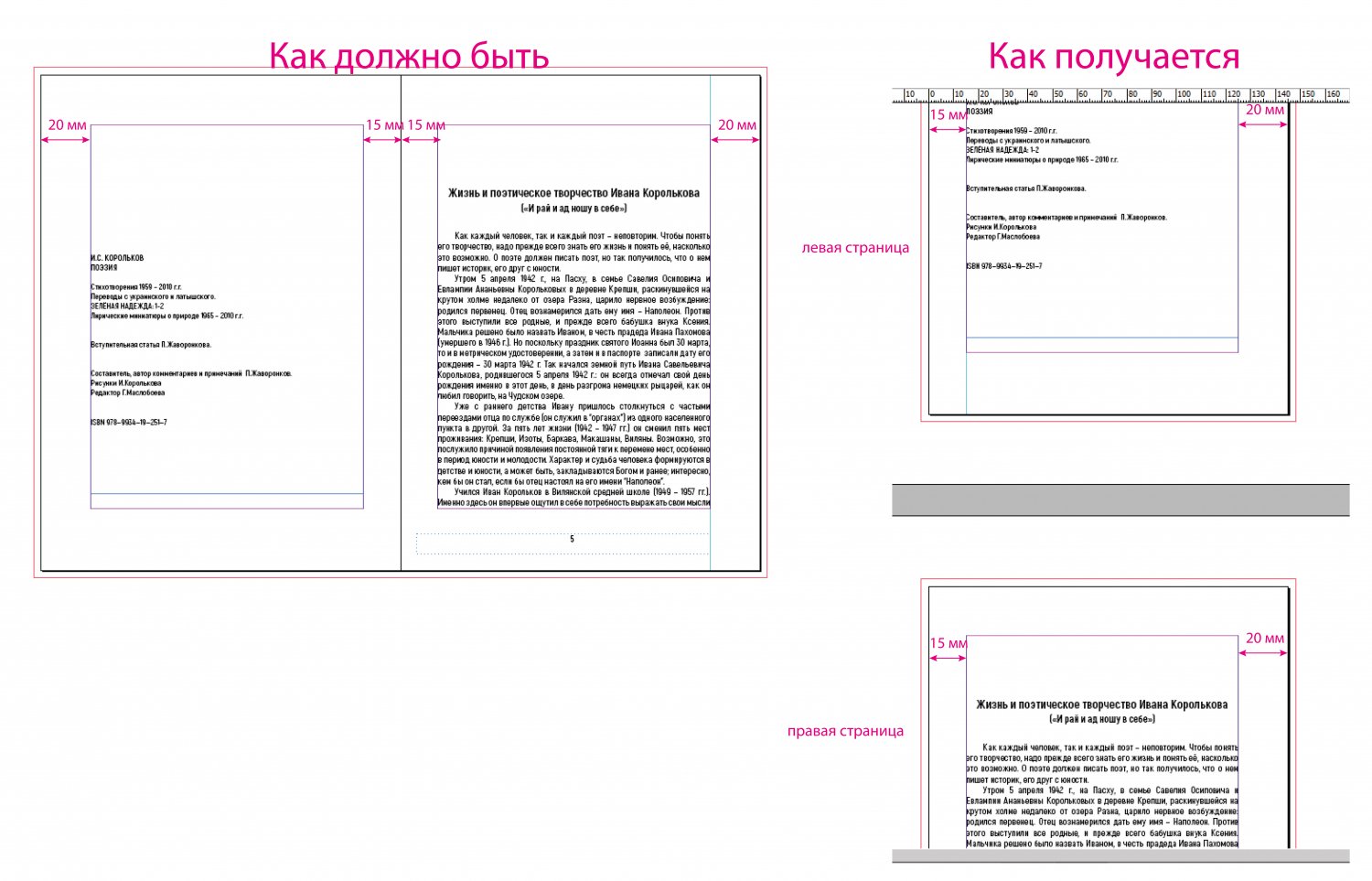Select the article title in the two-page spread
The image size is (1372, 881).
[x=573, y=193]
